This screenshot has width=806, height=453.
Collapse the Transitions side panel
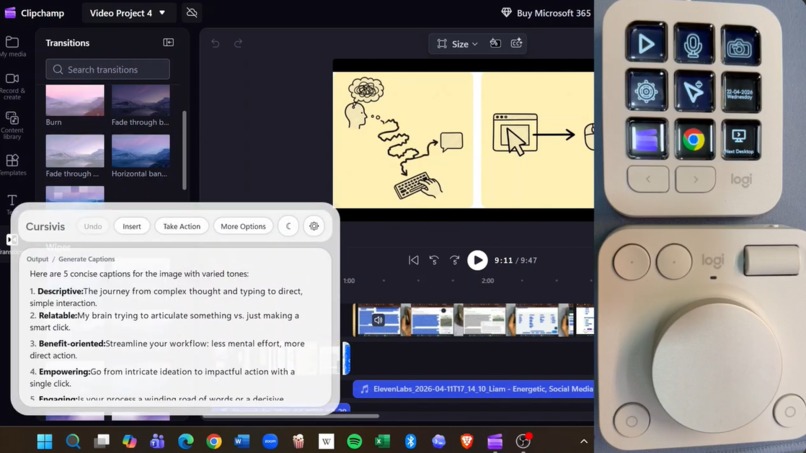(168, 43)
